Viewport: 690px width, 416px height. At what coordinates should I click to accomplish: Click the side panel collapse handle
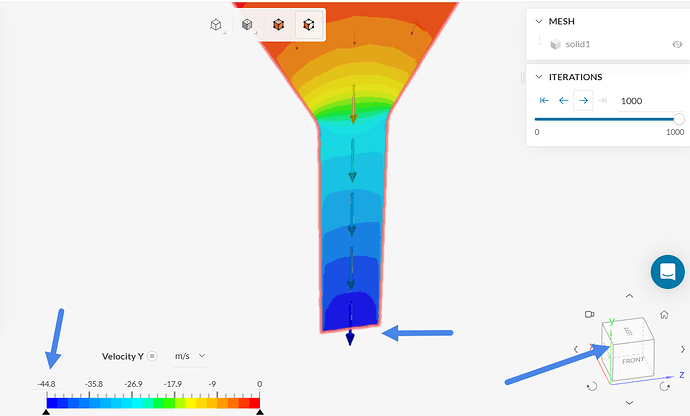522,77
